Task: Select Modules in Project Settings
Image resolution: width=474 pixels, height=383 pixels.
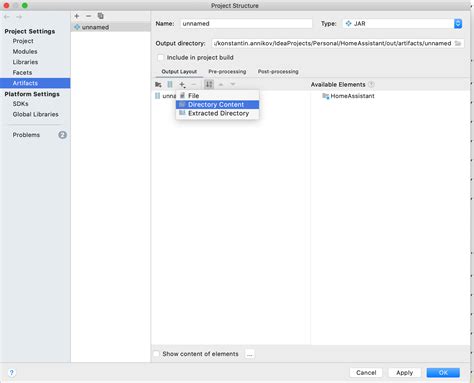Action: tap(25, 52)
